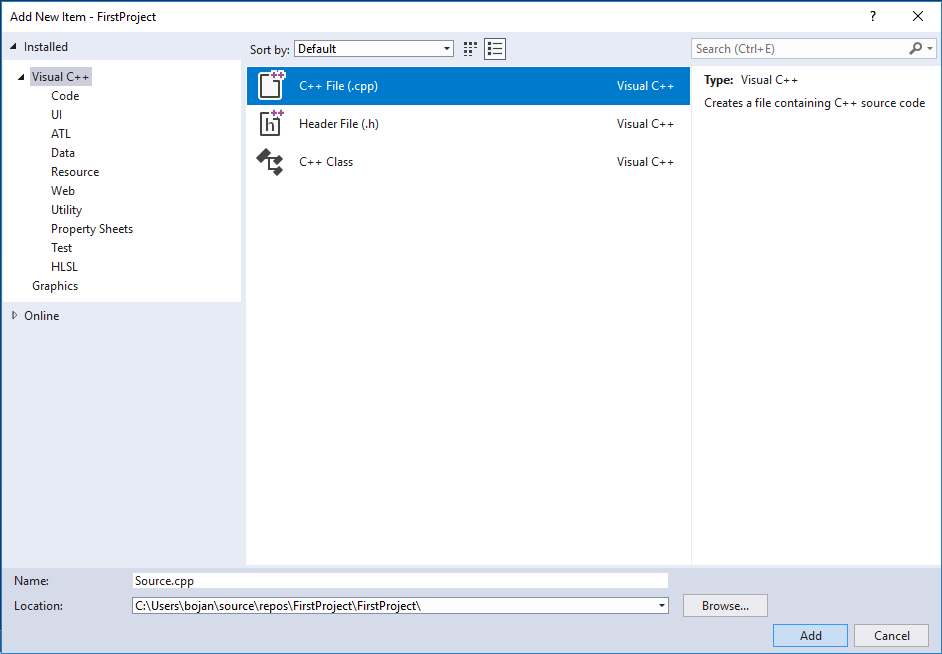Click the Name field containing Source.cpp

[400, 581]
